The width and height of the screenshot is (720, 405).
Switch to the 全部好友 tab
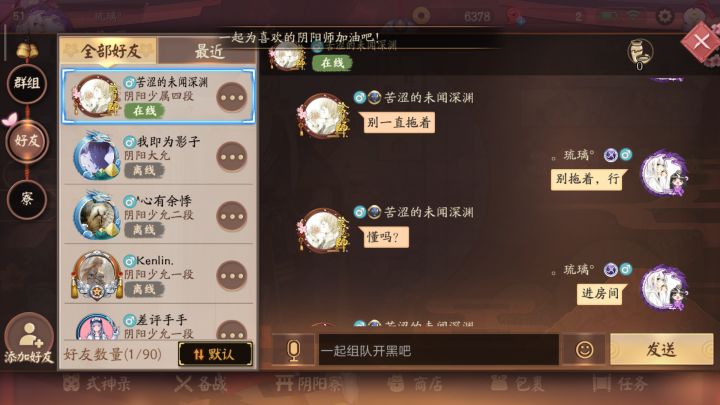109,51
